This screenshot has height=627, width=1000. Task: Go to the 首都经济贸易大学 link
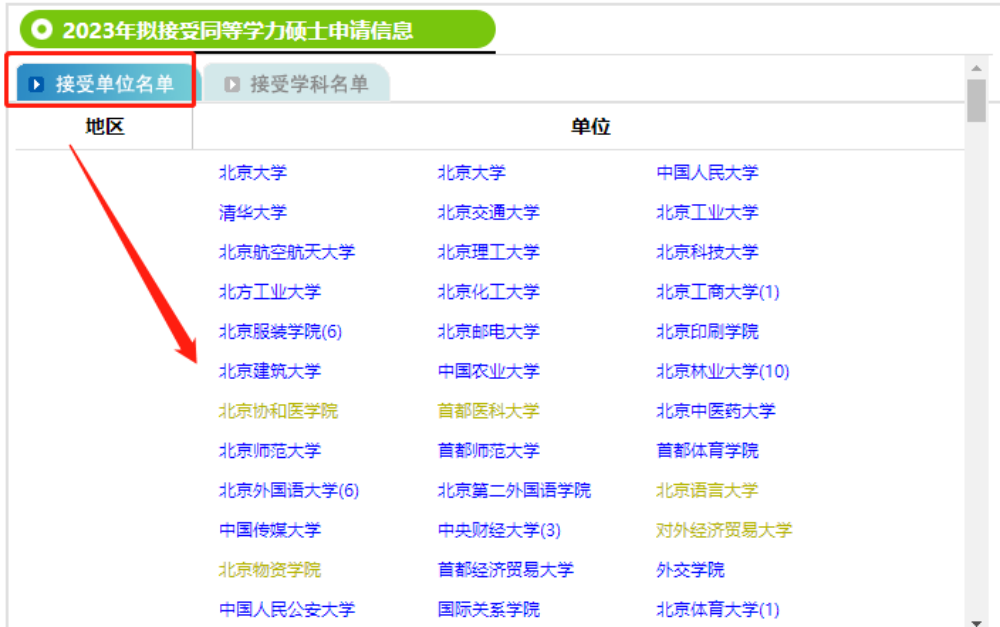[x=506, y=570]
